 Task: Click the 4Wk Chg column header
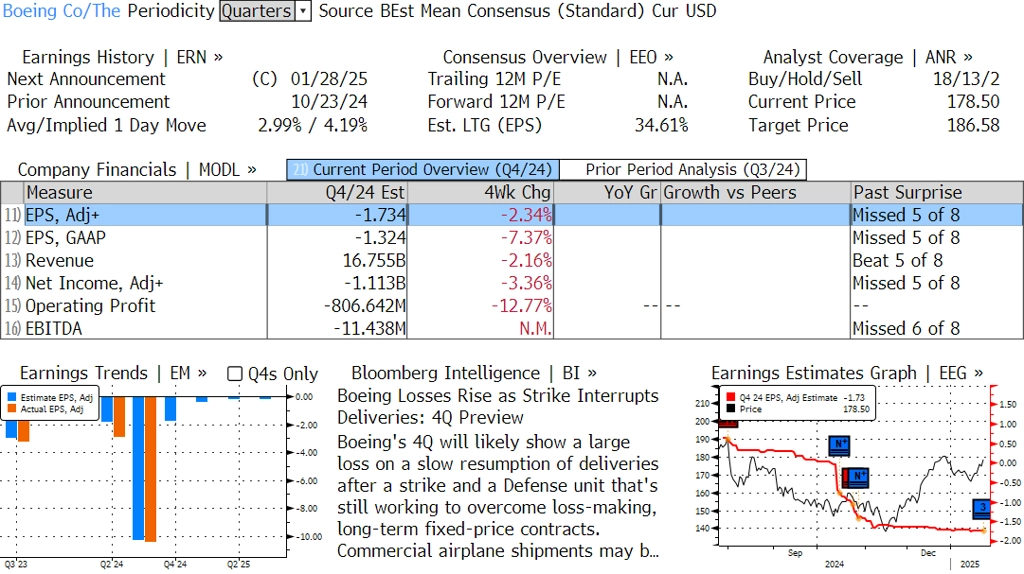480,193
